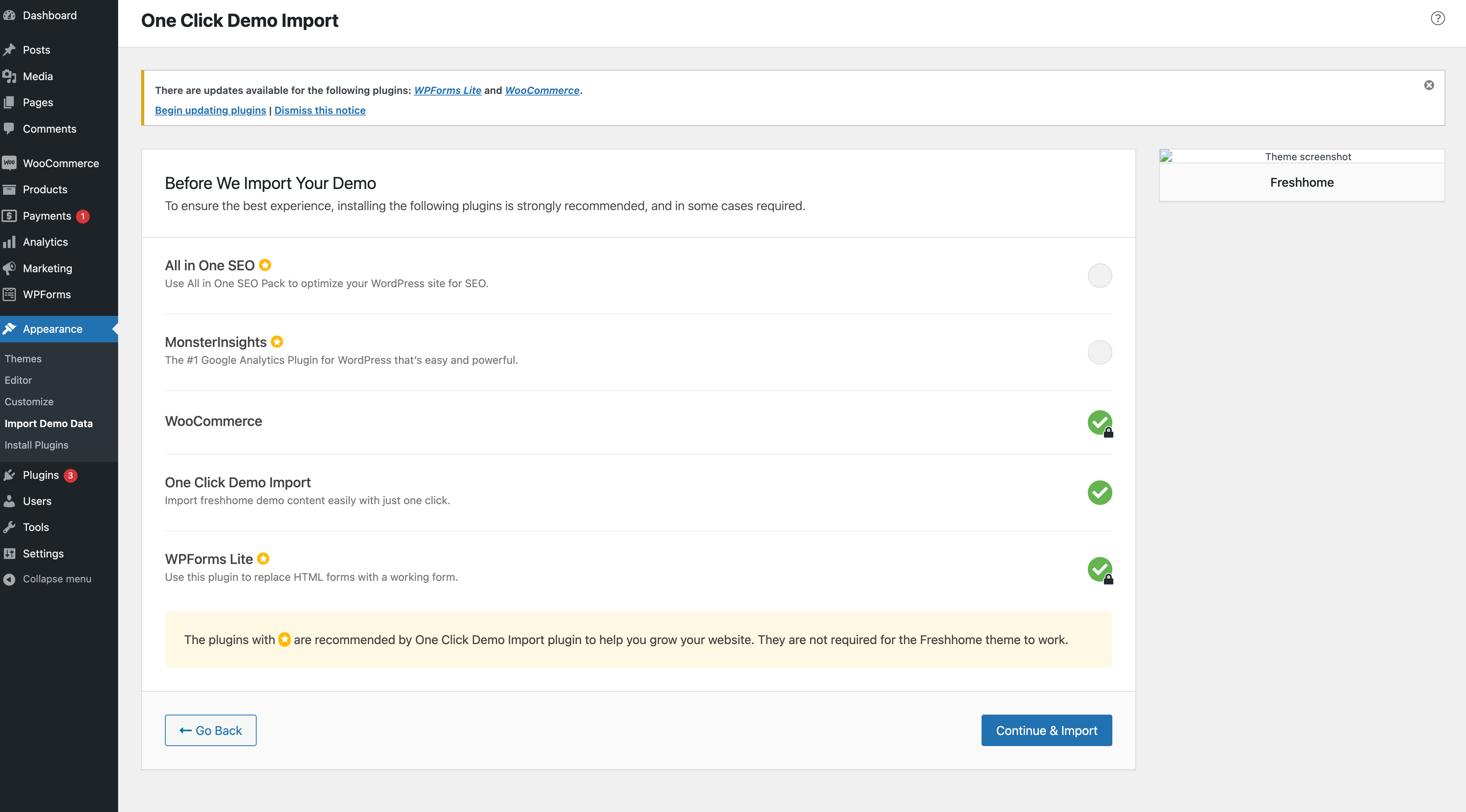This screenshot has height=812, width=1466.
Task: Click the "WooCommerce" plugin row title
Action: 213,421
